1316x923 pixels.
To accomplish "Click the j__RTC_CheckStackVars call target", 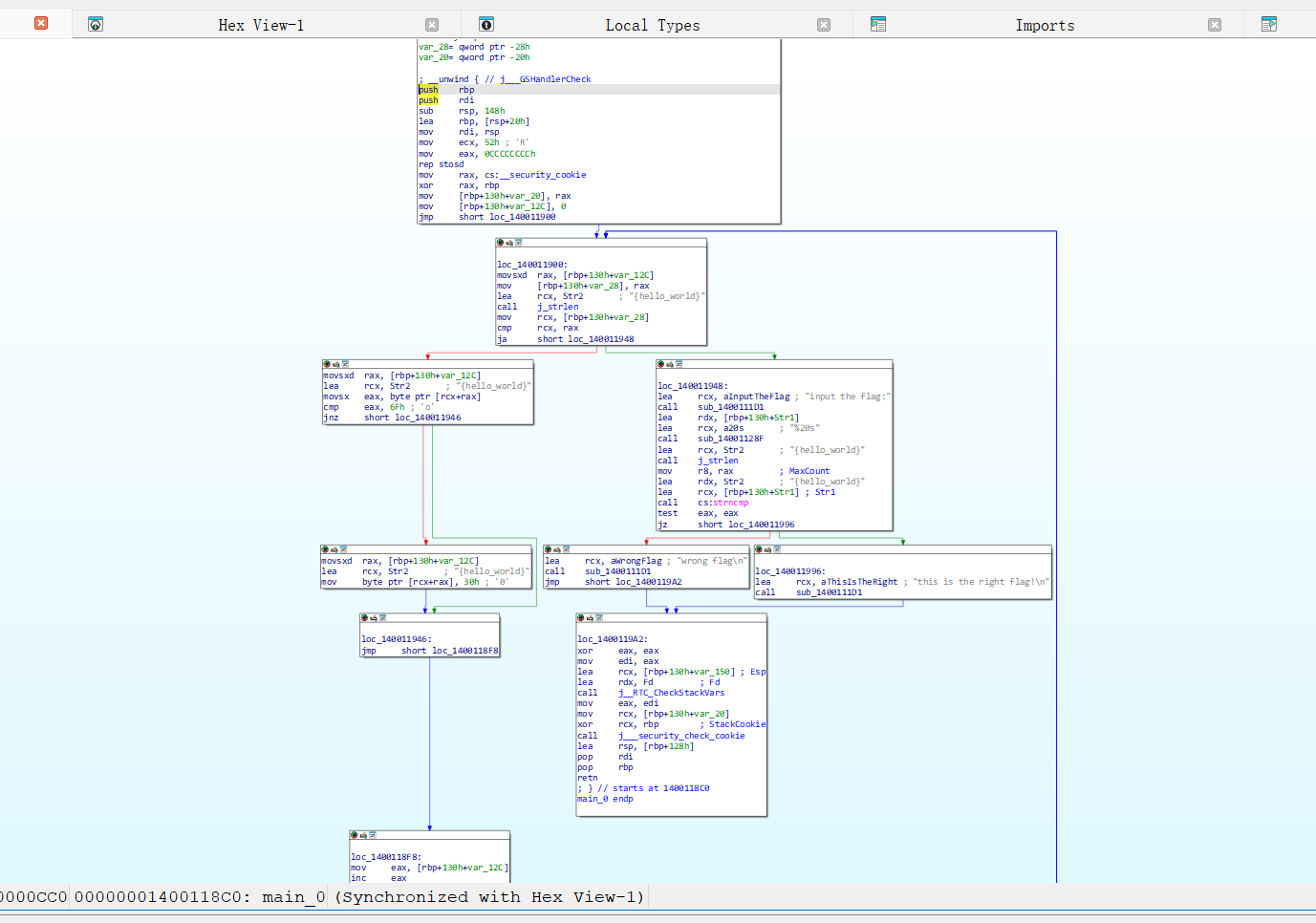I will click(671, 693).
